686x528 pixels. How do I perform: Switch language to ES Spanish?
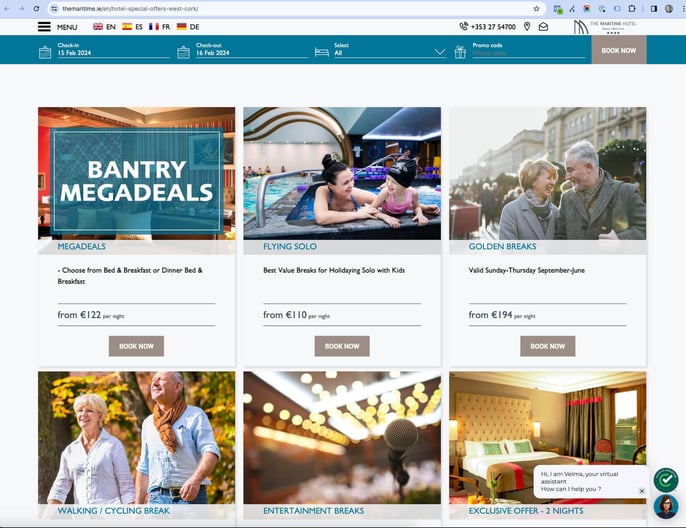point(133,27)
